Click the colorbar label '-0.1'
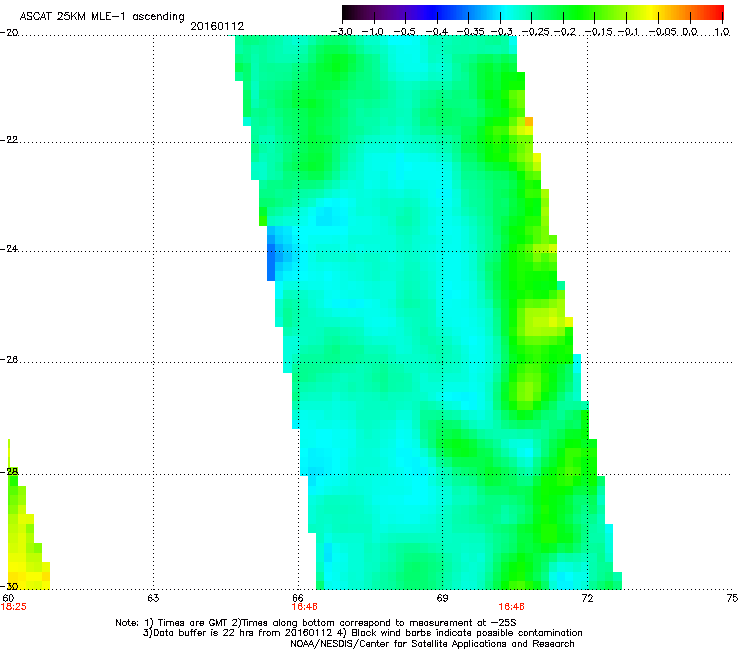 pos(628,32)
